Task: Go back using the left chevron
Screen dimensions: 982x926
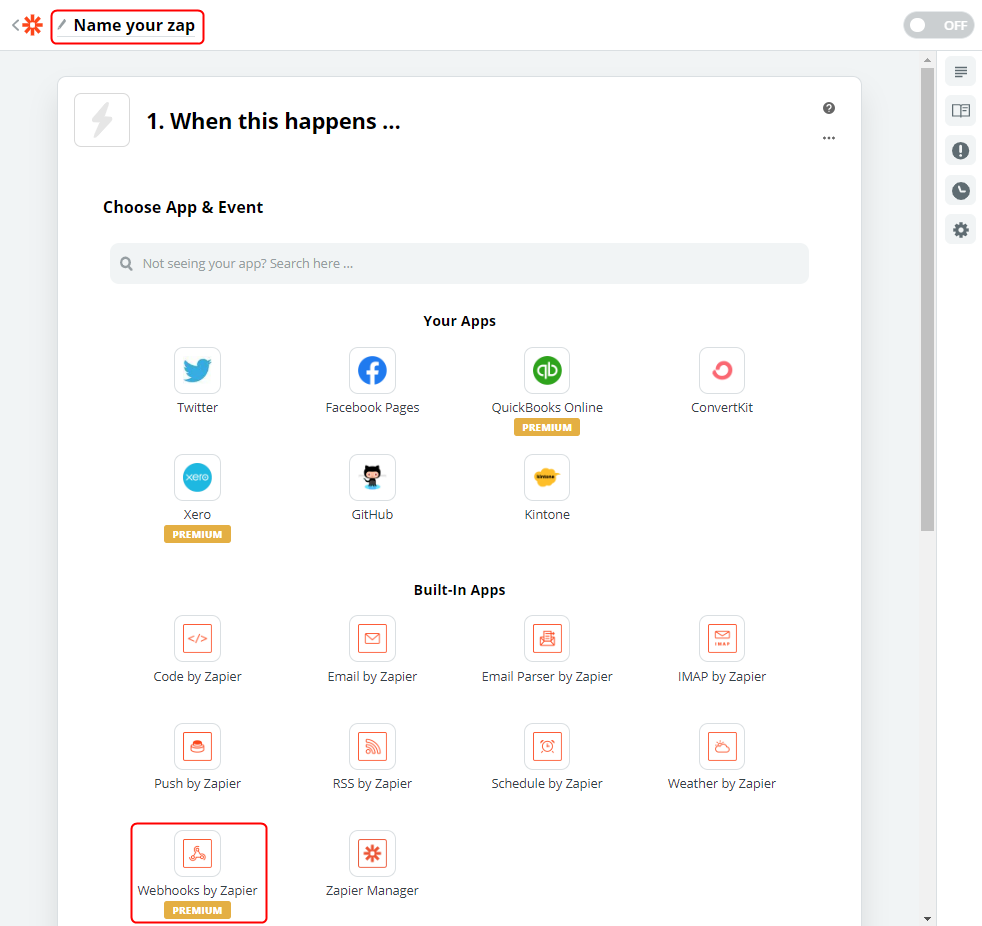Action: click(x=16, y=25)
